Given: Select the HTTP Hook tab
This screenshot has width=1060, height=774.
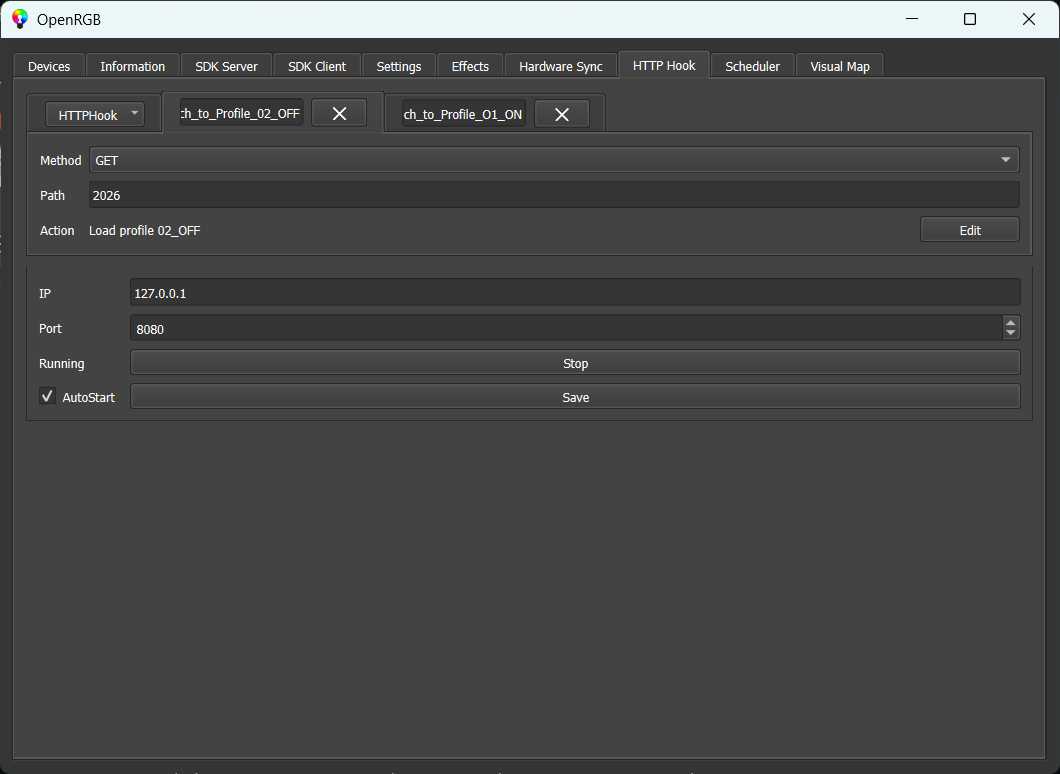Looking at the screenshot, I should click(x=664, y=65).
